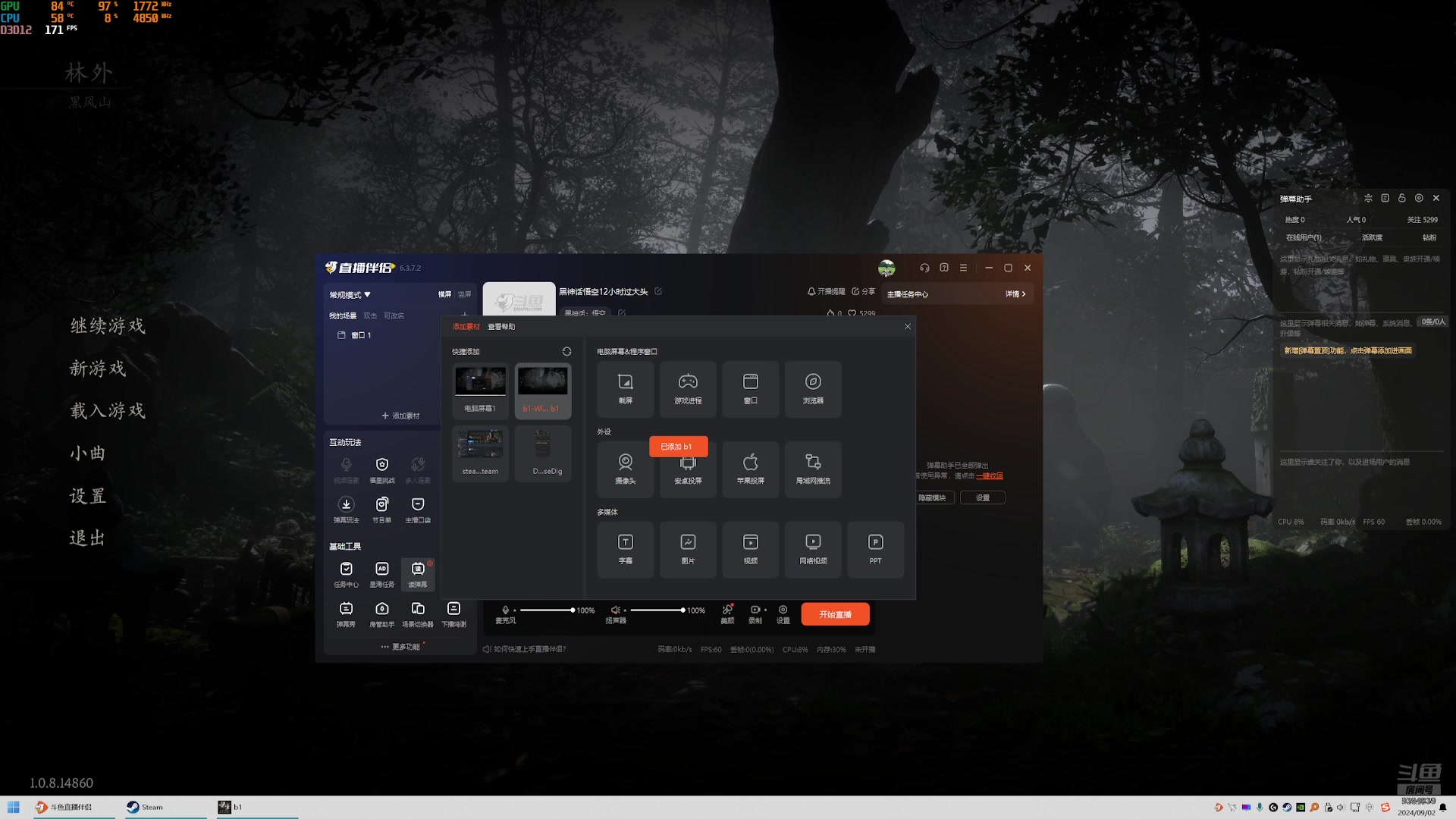Expand 录制 recording options arrow

(x=765, y=610)
